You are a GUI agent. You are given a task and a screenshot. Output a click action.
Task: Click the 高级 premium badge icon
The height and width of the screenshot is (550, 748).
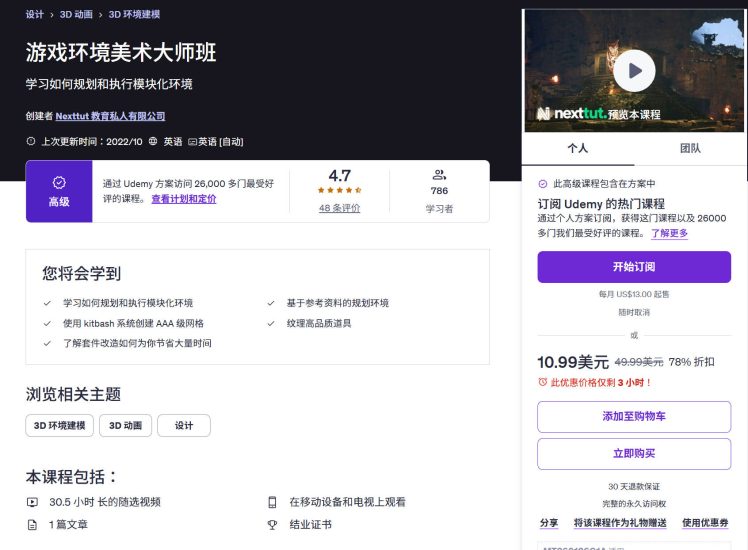coord(59,182)
